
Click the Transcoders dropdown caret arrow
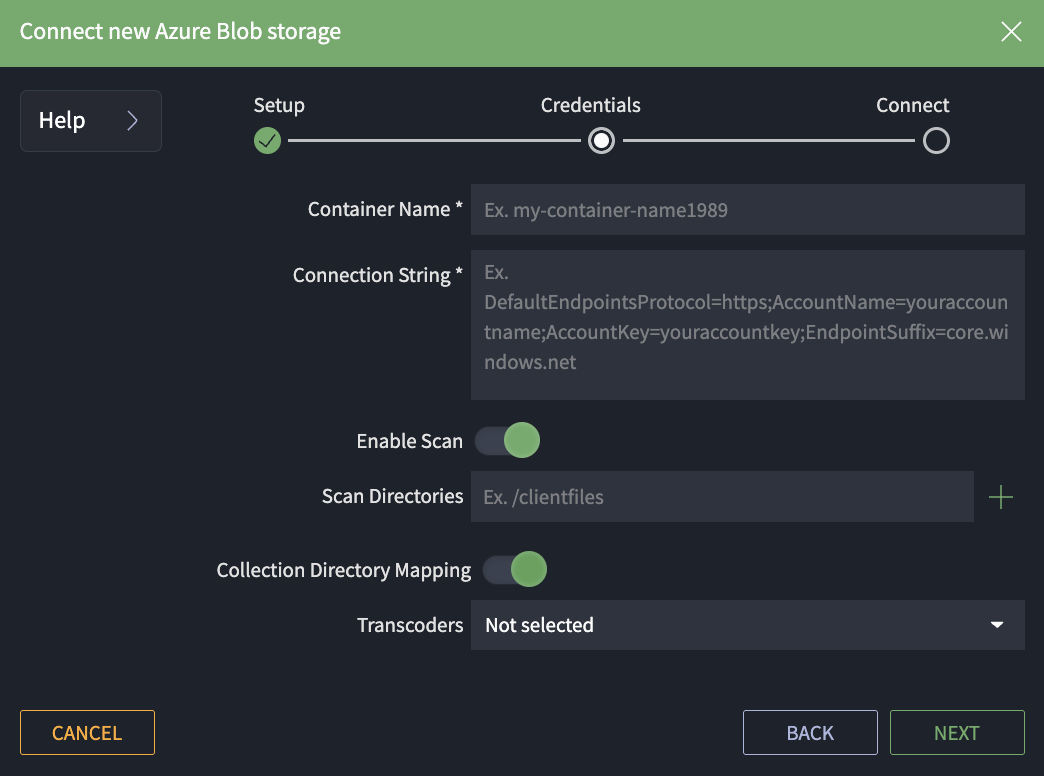point(996,625)
